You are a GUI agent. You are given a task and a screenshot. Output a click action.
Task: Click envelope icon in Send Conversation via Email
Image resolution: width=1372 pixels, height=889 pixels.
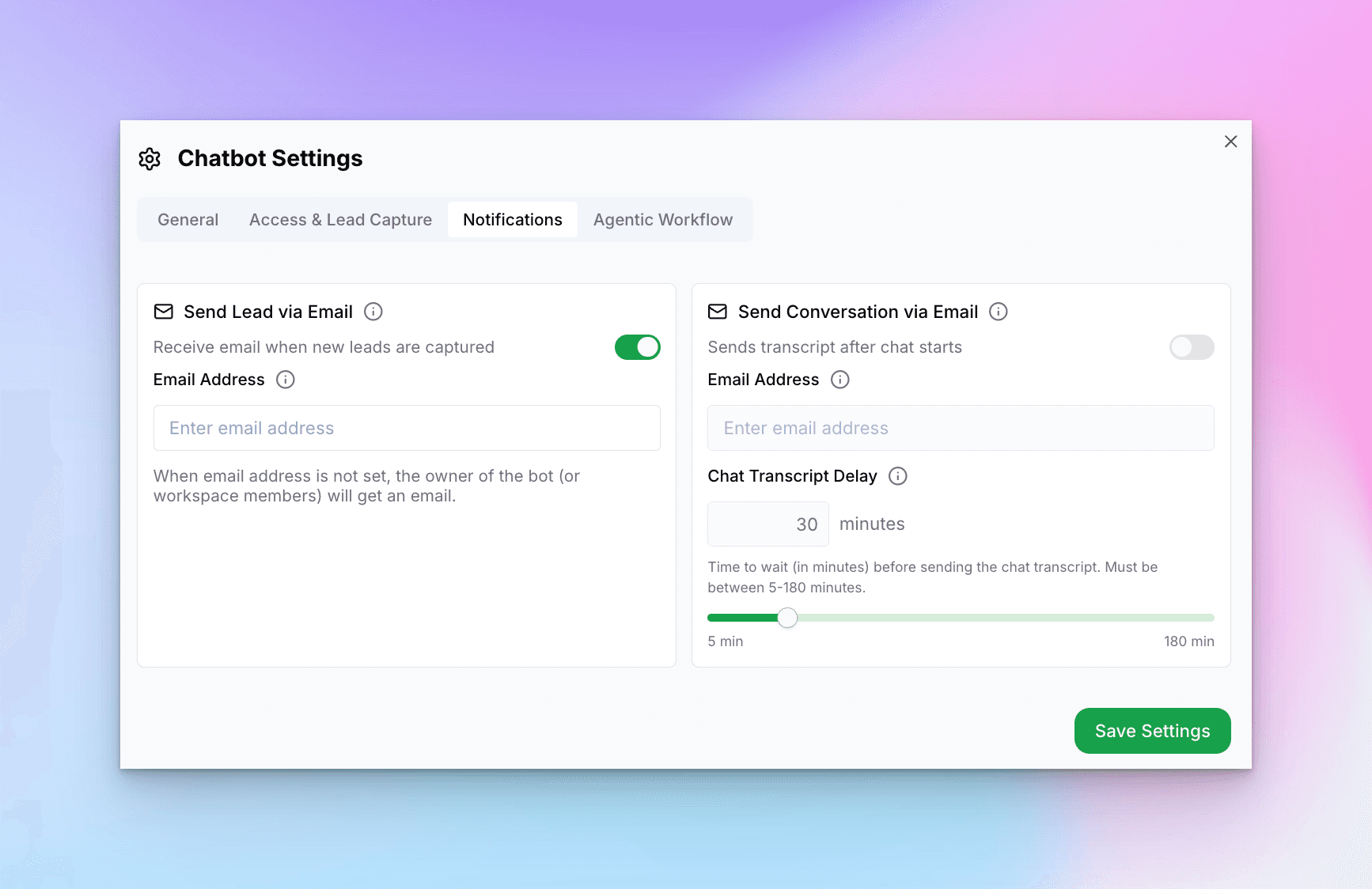point(718,312)
